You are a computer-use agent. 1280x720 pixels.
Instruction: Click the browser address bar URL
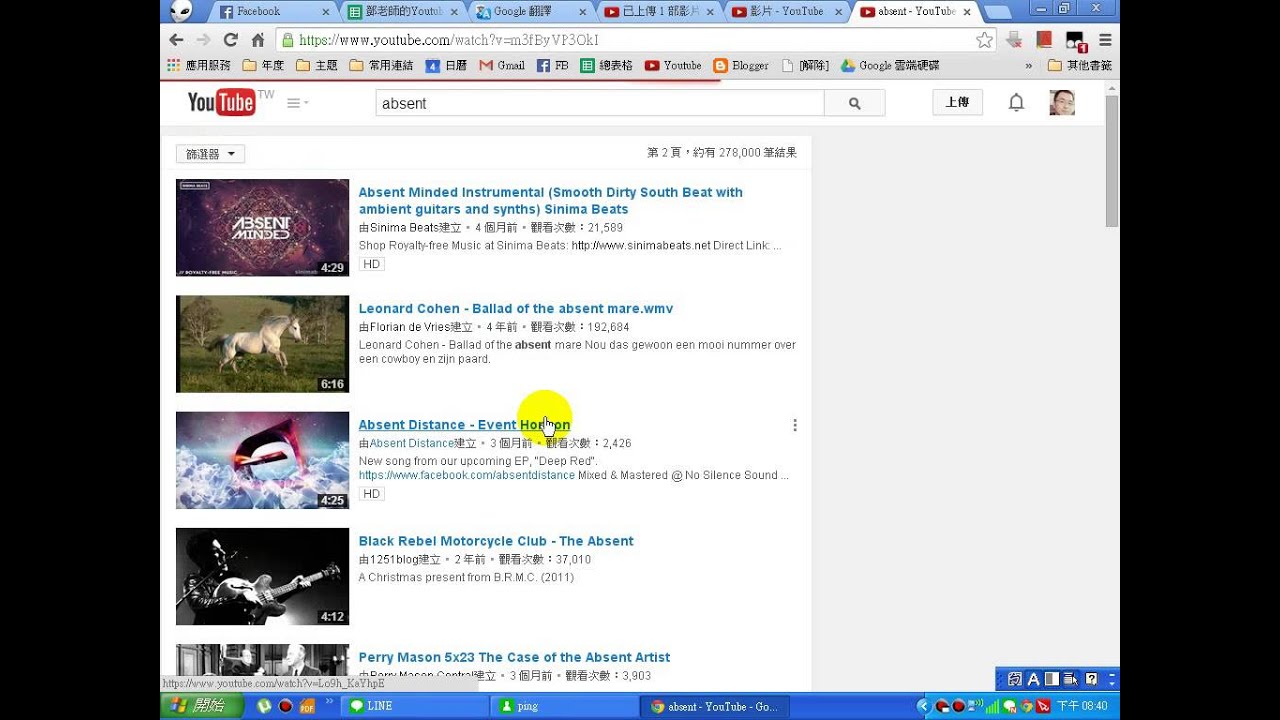point(448,40)
